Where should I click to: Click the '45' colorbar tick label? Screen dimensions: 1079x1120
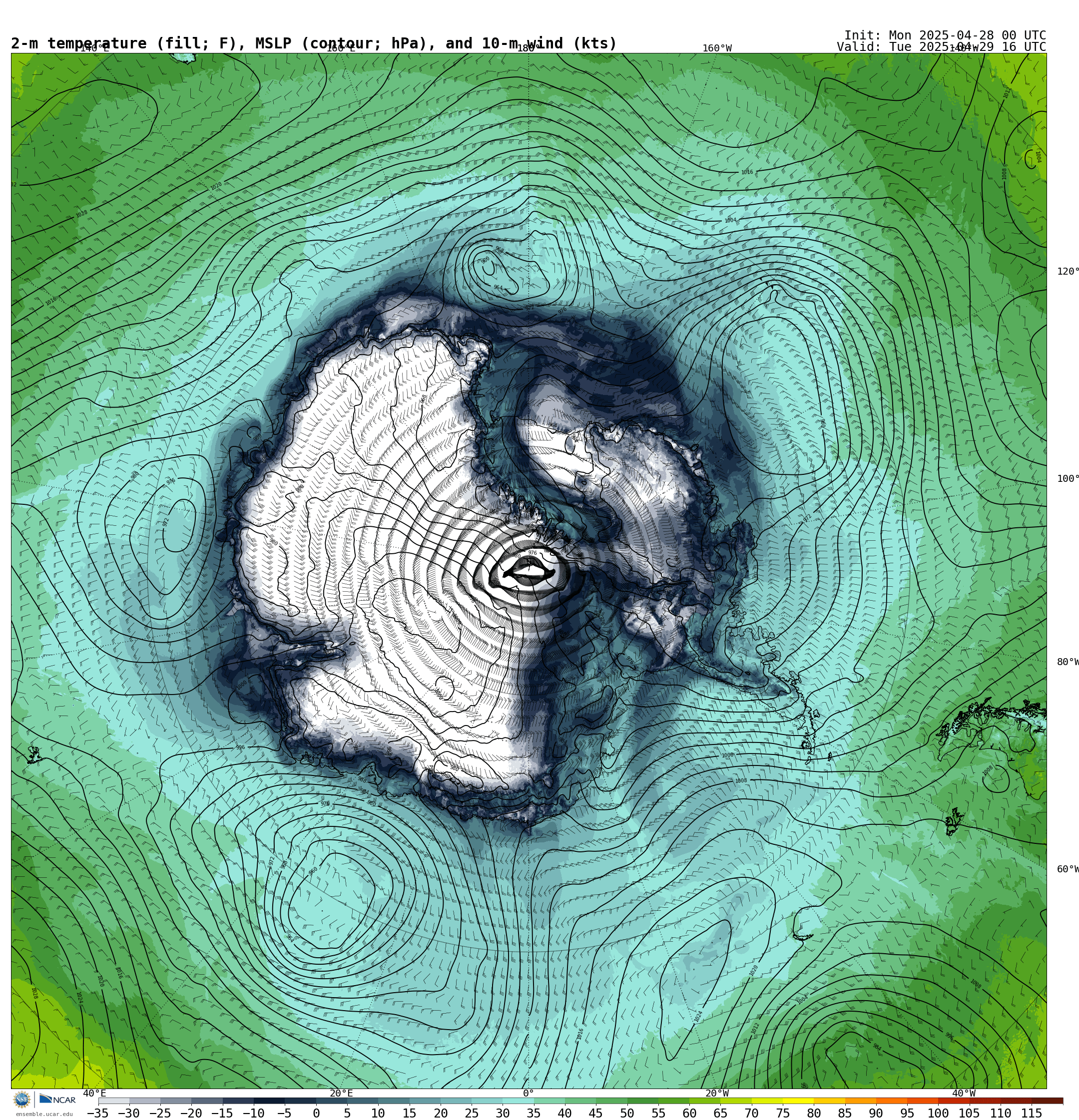coord(596,1113)
